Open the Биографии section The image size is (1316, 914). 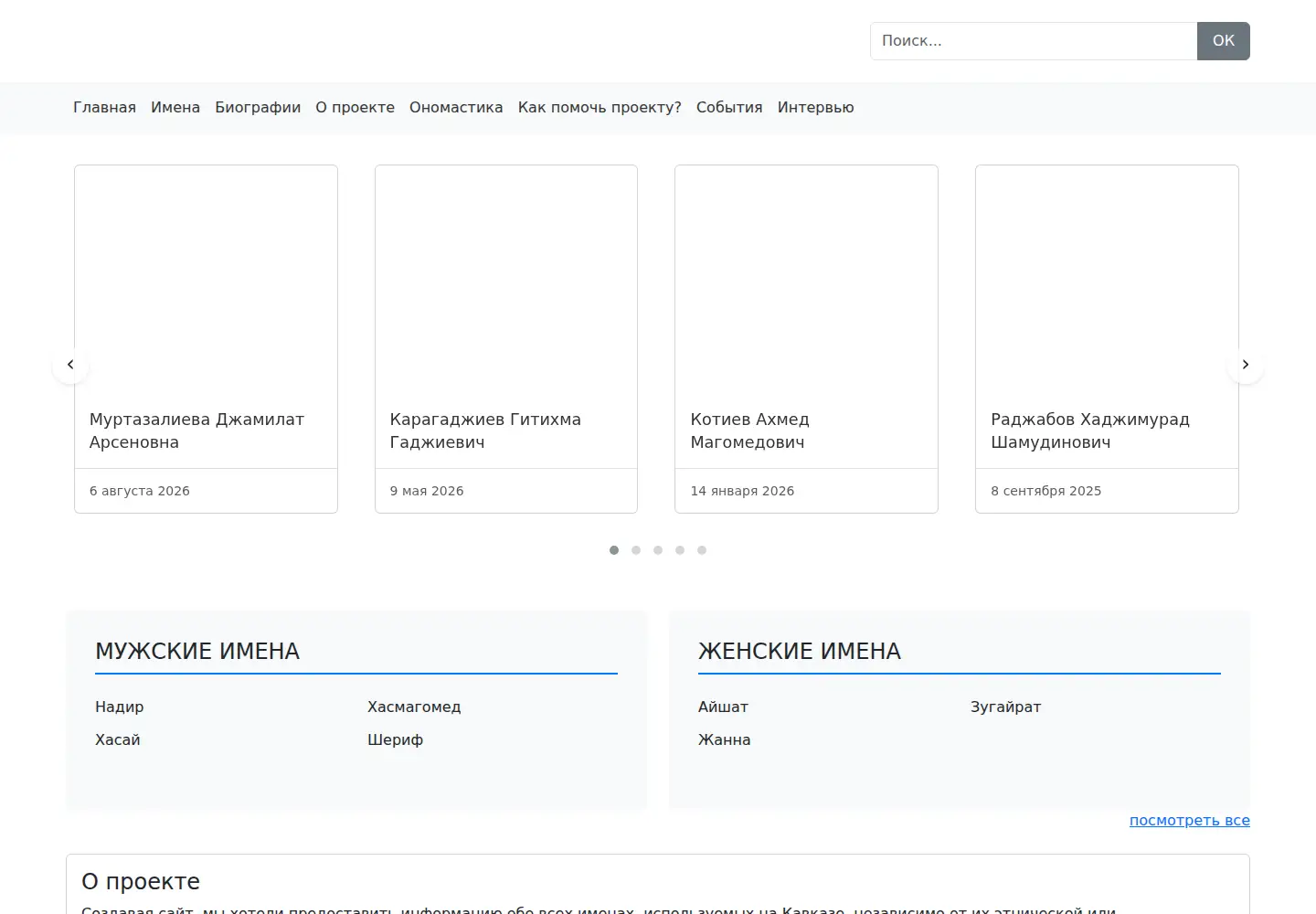click(x=258, y=108)
